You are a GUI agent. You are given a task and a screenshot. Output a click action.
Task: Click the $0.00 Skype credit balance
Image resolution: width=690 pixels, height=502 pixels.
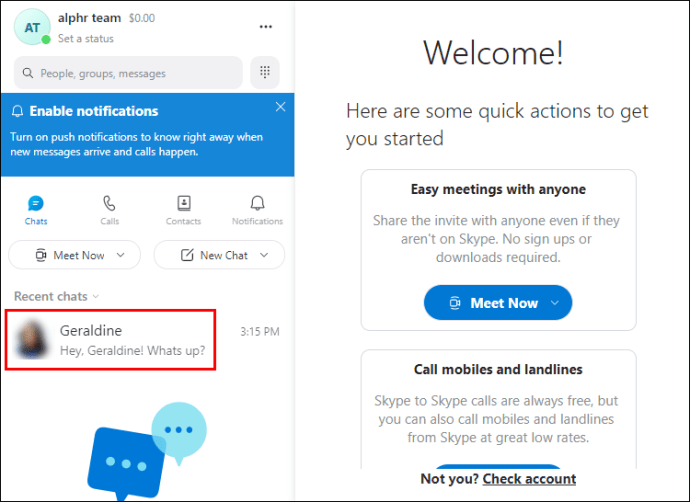(x=142, y=18)
